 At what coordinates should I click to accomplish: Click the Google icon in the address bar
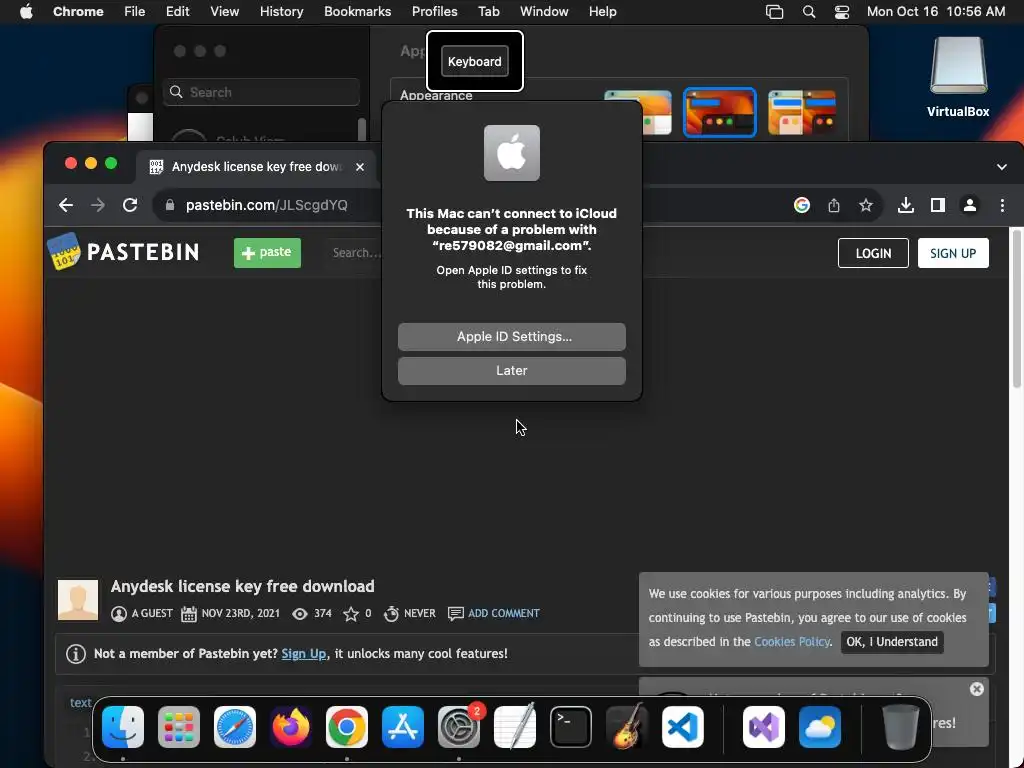[802, 205]
